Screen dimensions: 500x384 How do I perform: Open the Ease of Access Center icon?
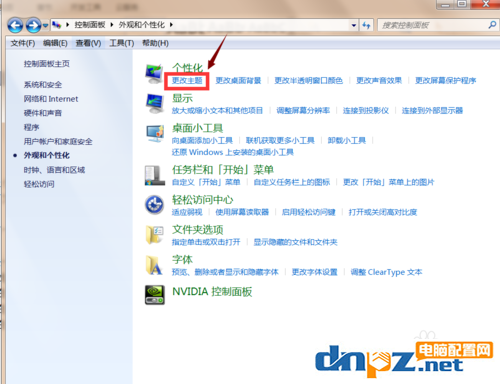(154, 204)
